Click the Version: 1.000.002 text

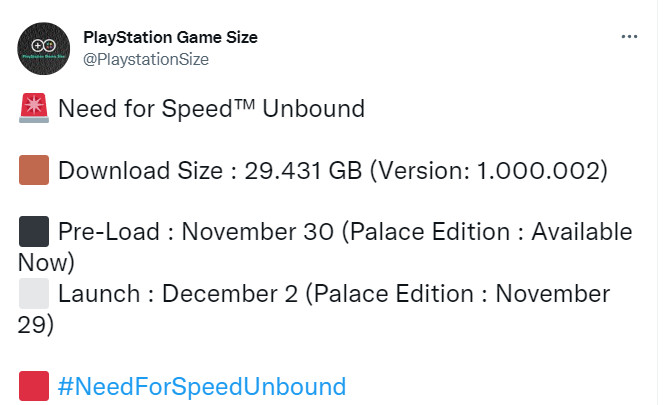[x=494, y=170]
